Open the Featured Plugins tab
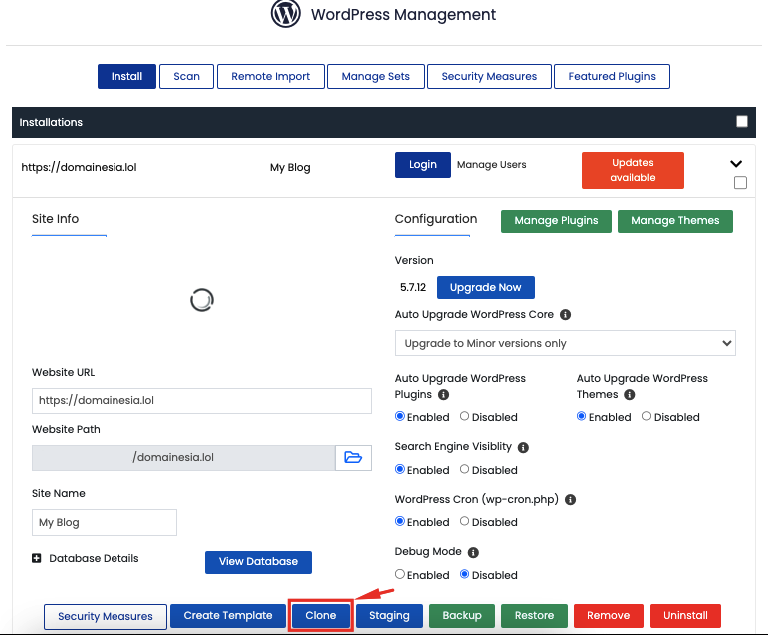This screenshot has width=768, height=635. [612, 76]
